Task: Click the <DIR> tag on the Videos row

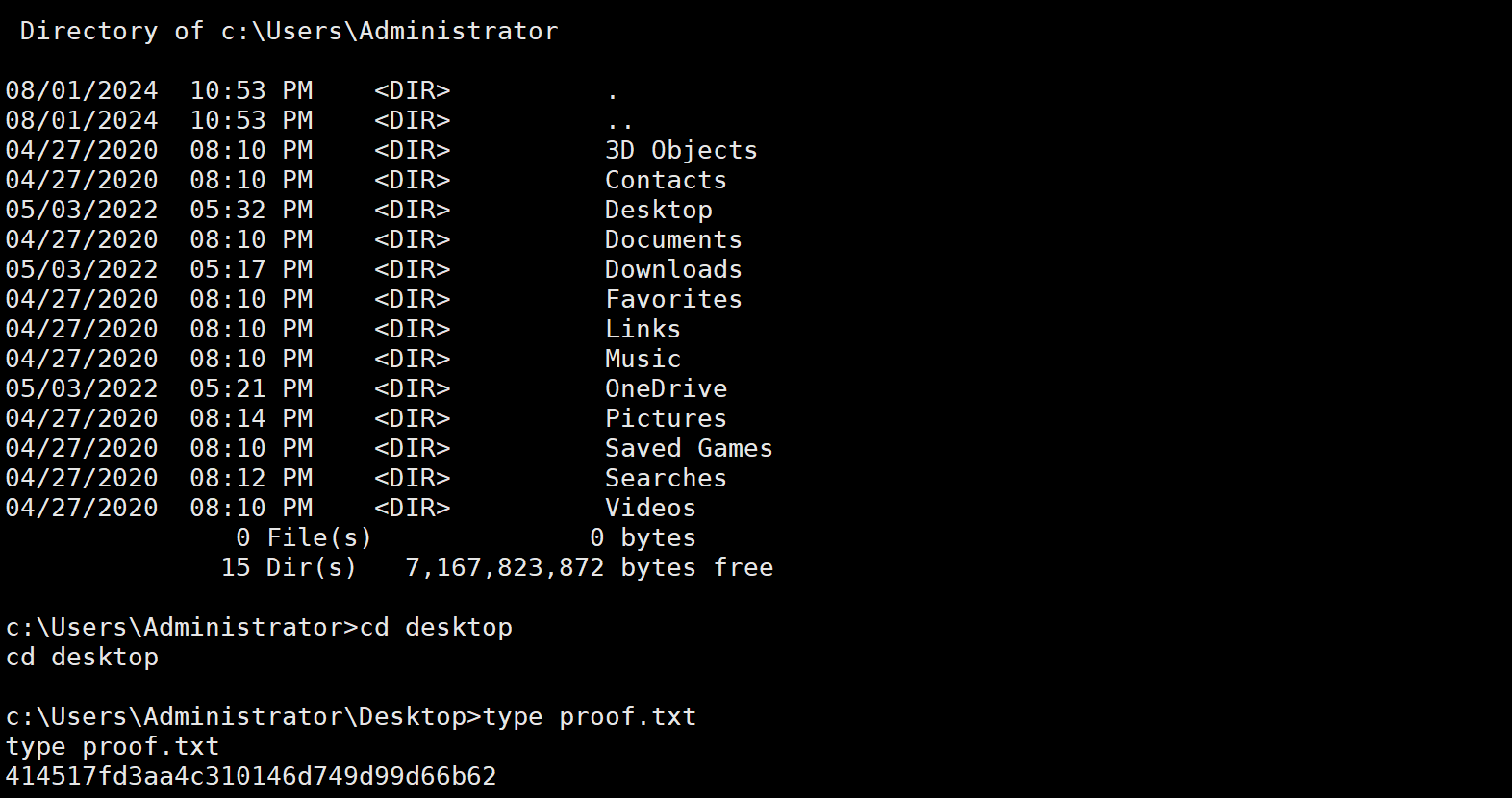Action: (x=412, y=509)
